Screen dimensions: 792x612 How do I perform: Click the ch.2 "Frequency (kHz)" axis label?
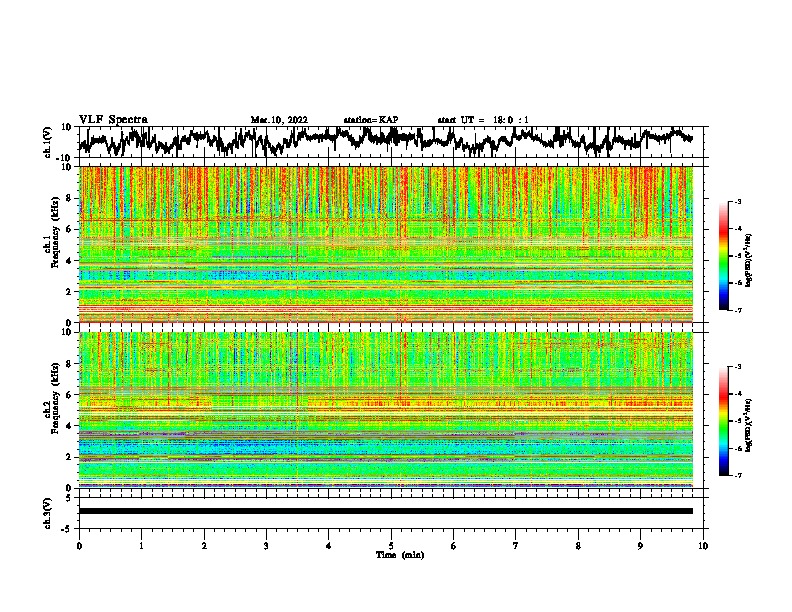point(55,399)
